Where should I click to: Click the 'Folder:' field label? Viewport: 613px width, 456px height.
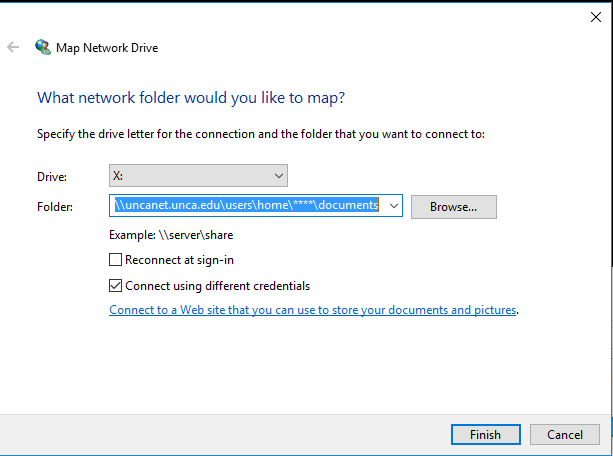tap(55, 207)
